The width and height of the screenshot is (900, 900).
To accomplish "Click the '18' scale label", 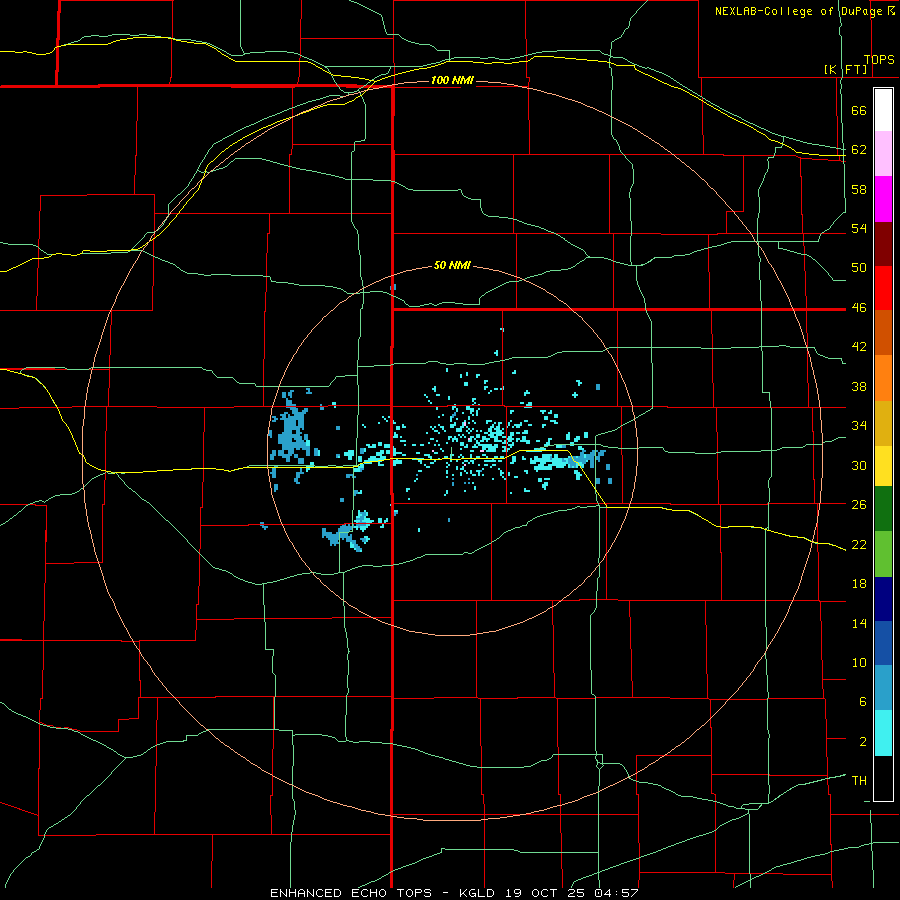I will point(859,584).
